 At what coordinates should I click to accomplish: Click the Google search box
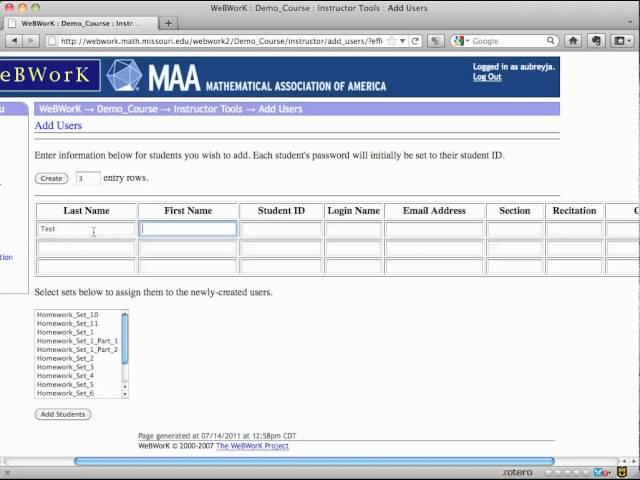508,41
